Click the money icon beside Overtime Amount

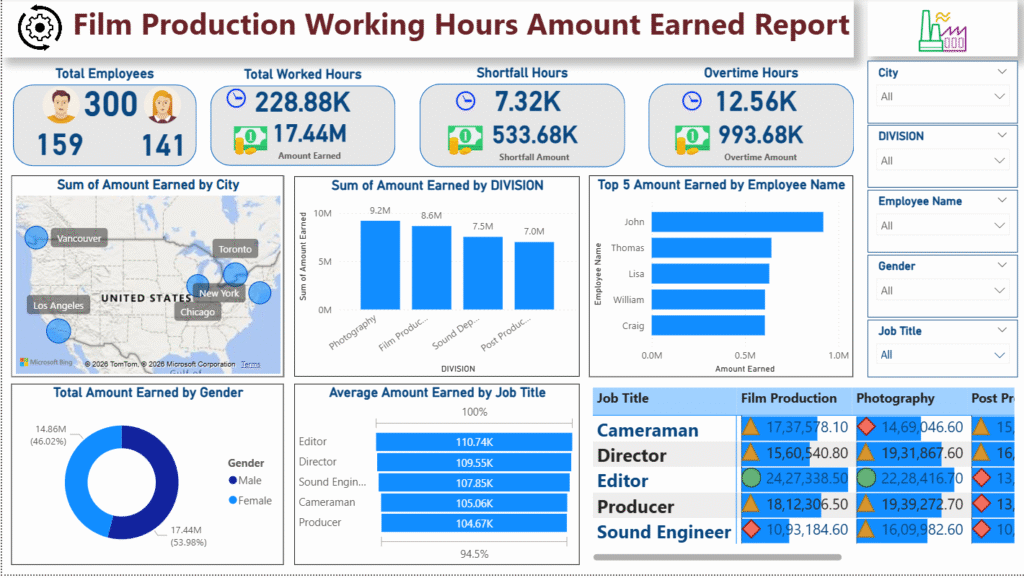point(691,136)
